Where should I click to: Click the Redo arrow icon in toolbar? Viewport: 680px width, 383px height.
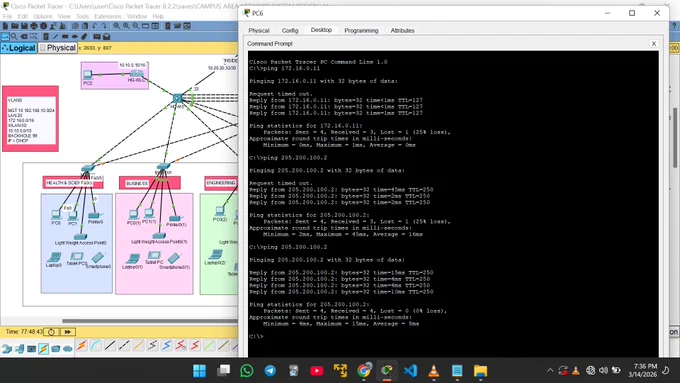[x=104, y=26]
